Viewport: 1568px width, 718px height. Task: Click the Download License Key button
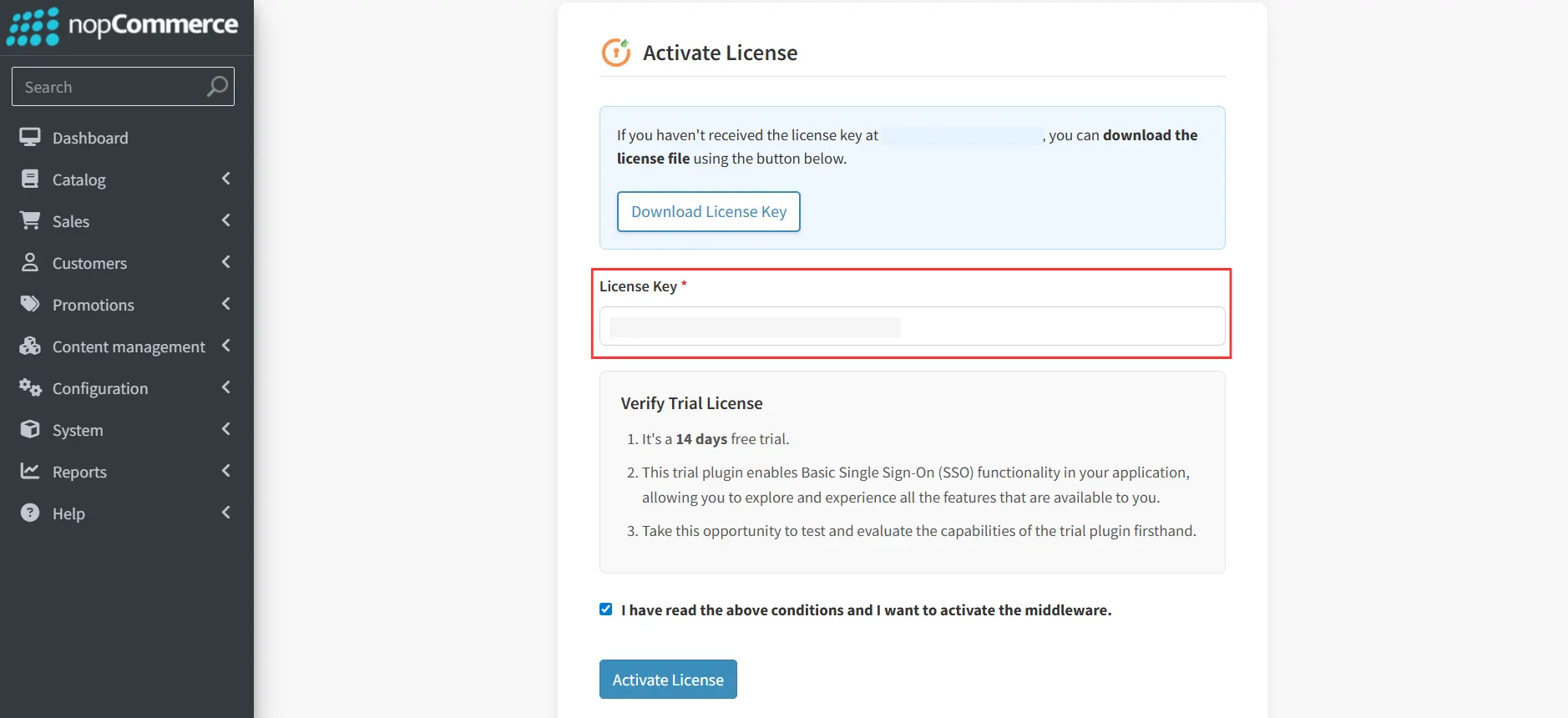click(709, 212)
